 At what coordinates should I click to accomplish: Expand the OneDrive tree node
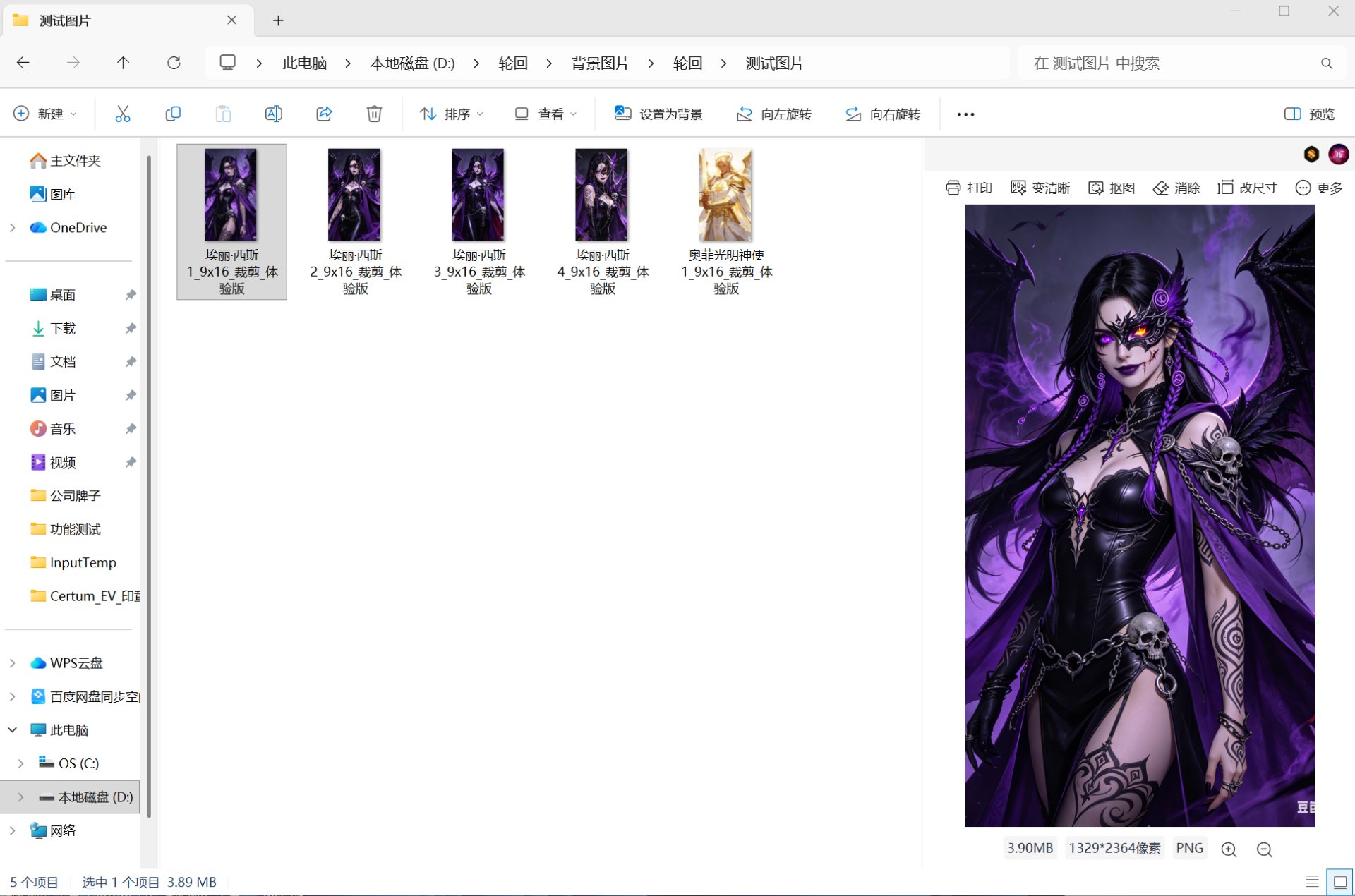pyautogui.click(x=12, y=227)
